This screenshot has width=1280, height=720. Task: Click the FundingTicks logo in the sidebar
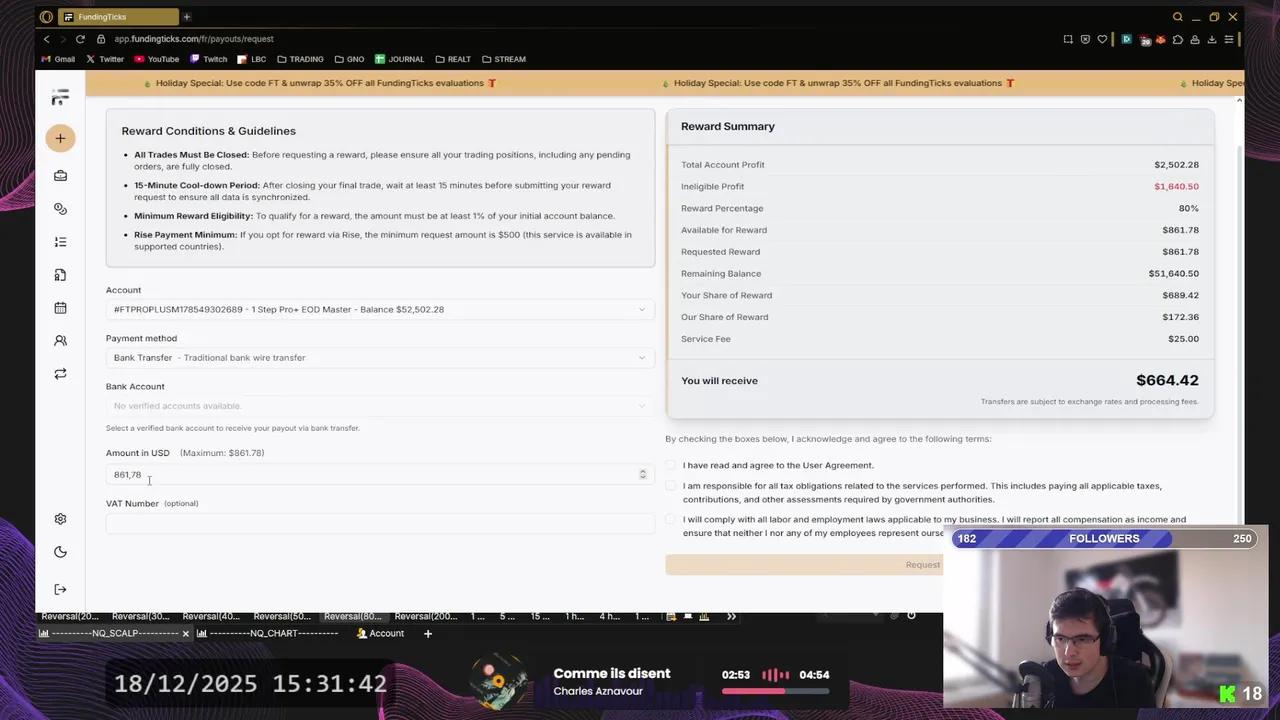[x=60, y=97]
